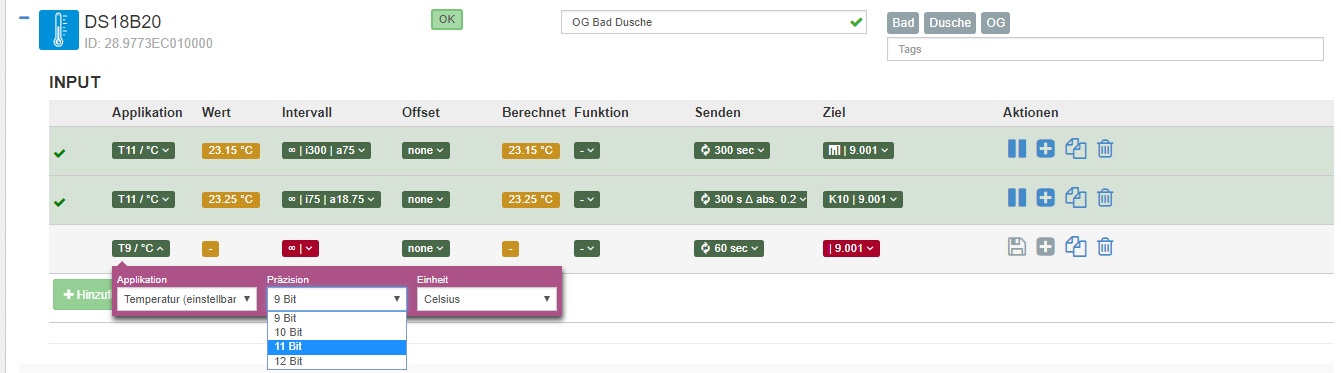Open the K10 | 9.001 Ziel dropdown
The width and height of the screenshot is (1341, 373).
(x=857, y=199)
